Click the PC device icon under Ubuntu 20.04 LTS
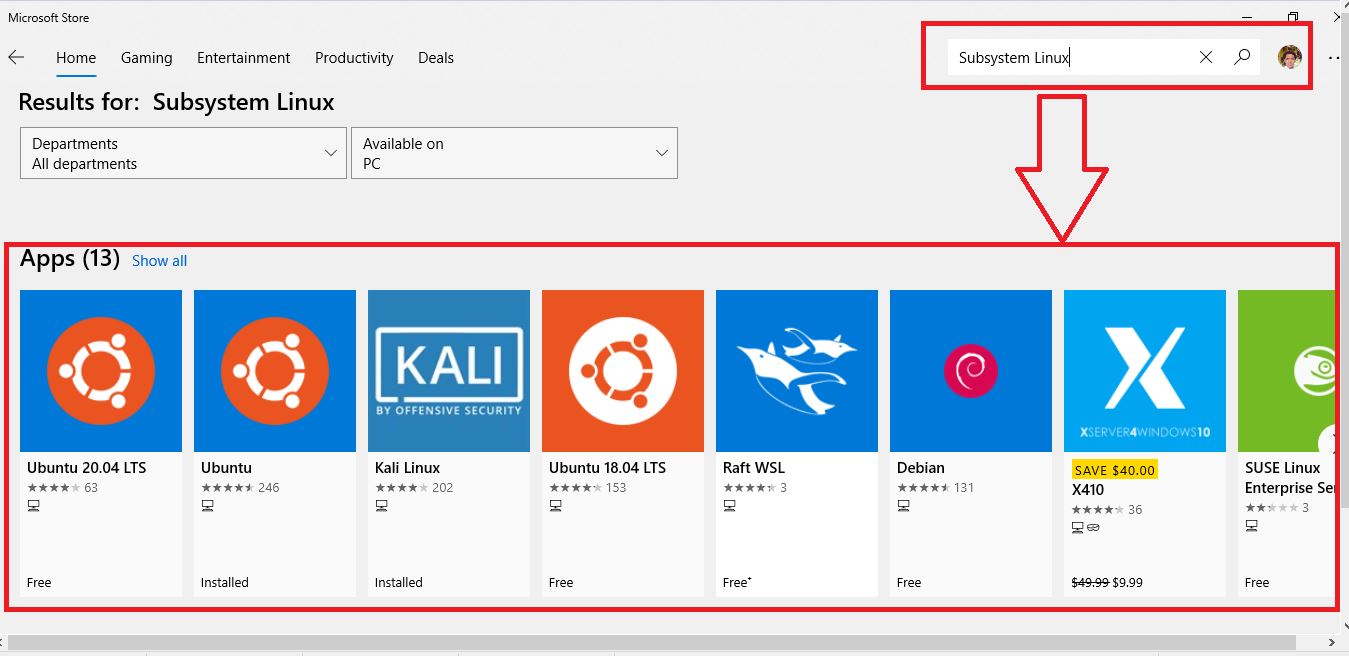This screenshot has height=656, width=1349. pyautogui.click(x=33, y=506)
